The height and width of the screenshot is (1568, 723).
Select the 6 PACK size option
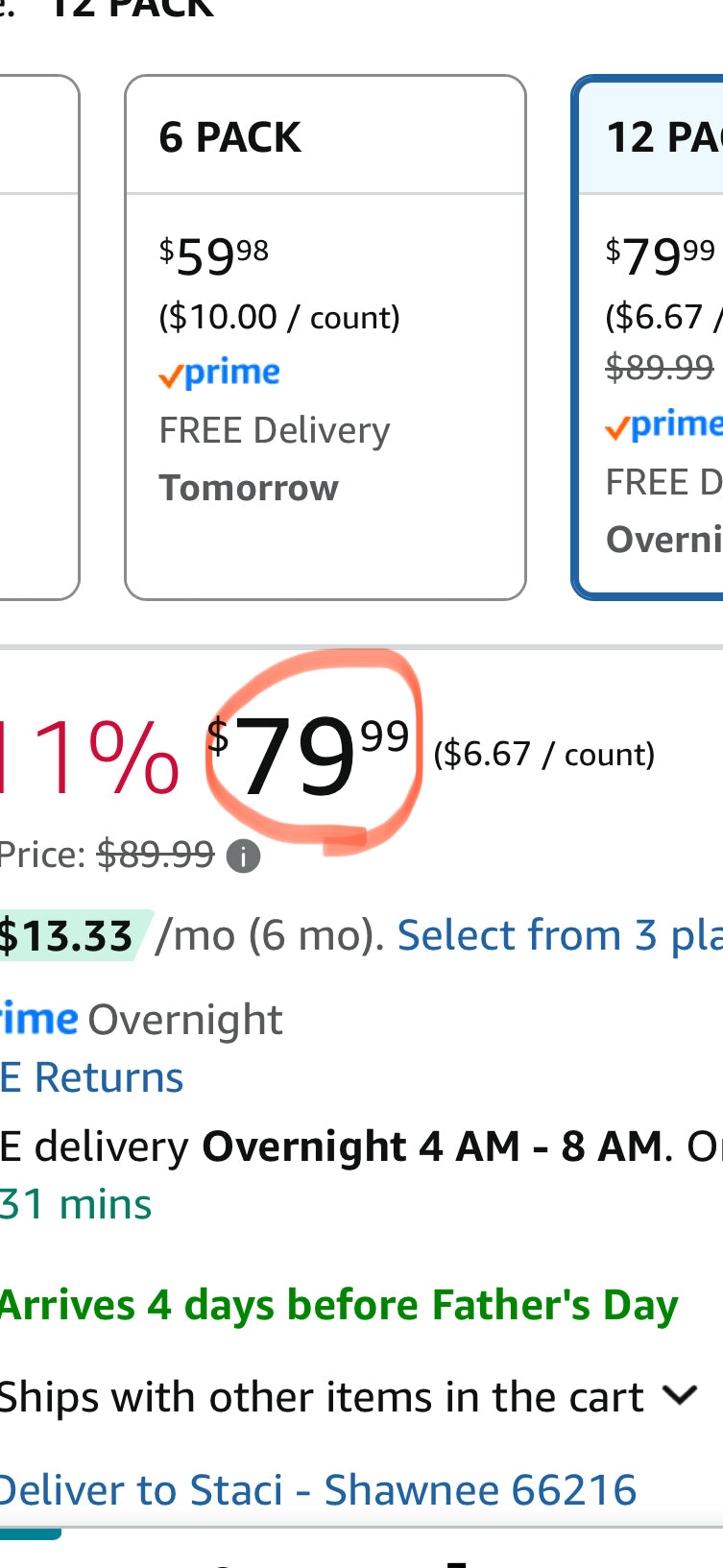point(325,337)
